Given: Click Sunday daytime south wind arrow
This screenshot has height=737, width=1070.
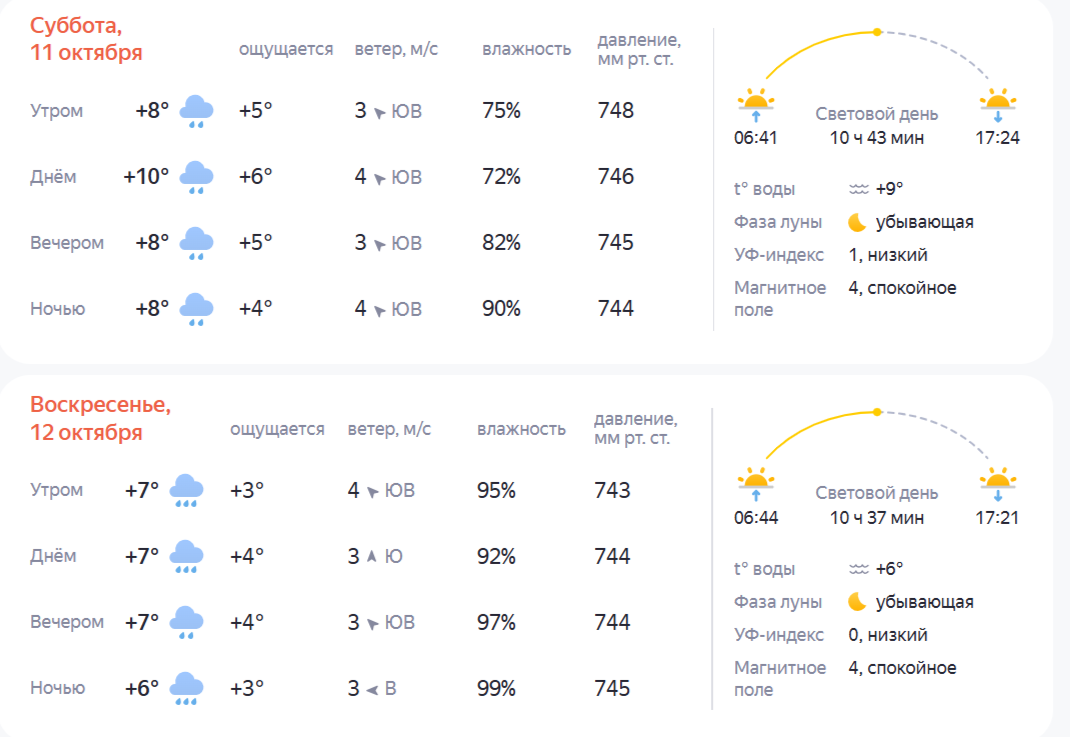Looking at the screenshot, I should click(x=371, y=557).
